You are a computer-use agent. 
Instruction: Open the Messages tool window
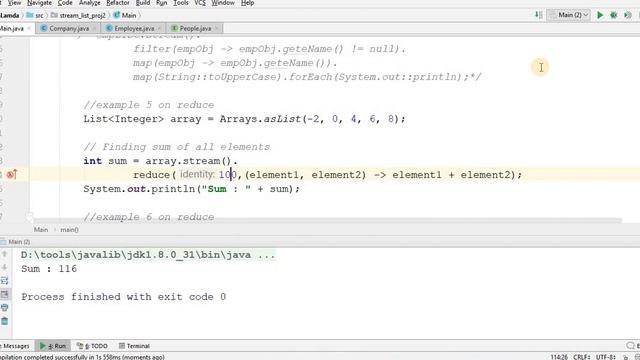click(x=16, y=346)
